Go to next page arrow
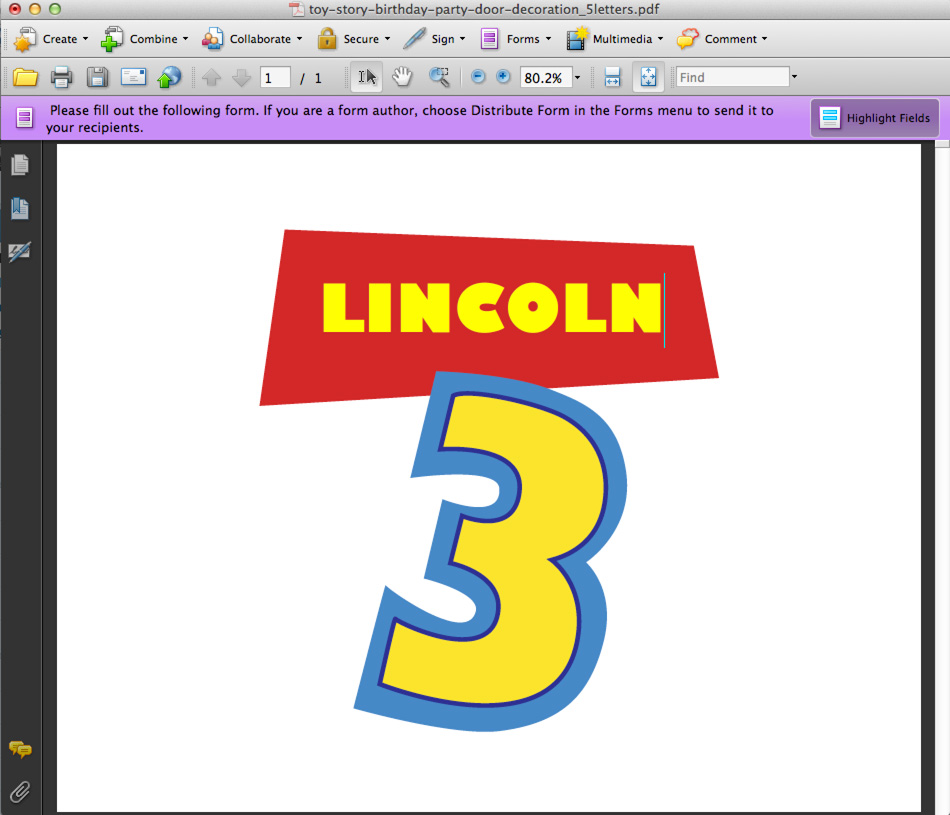This screenshot has height=815, width=950. coord(241,78)
